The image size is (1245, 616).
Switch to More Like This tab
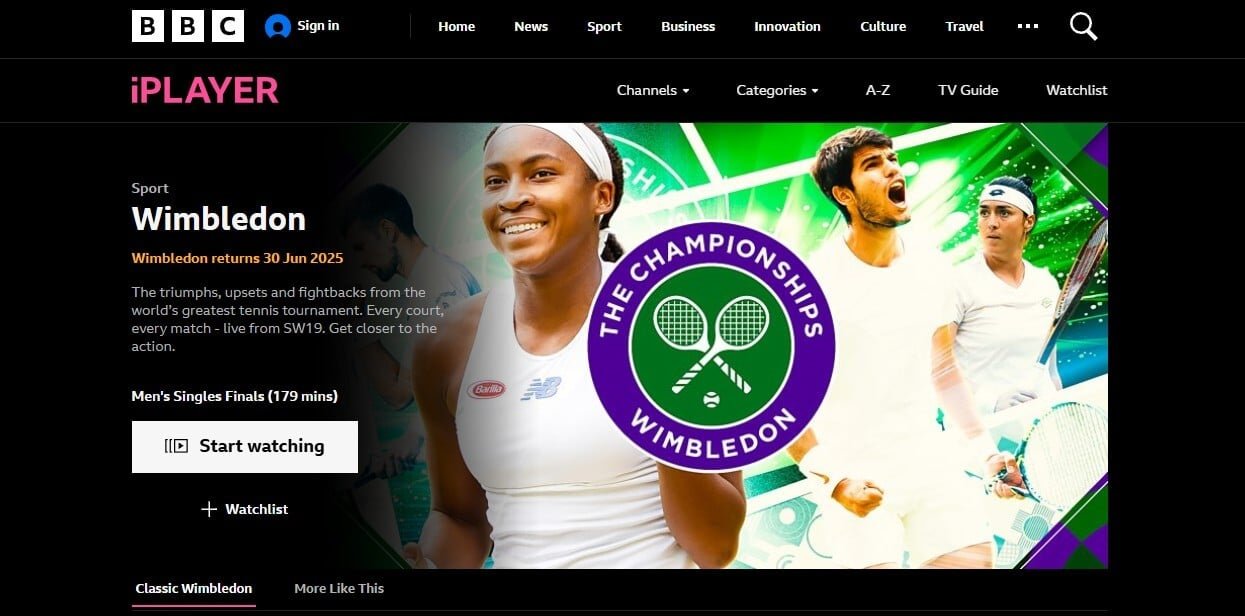coord(339,588)
